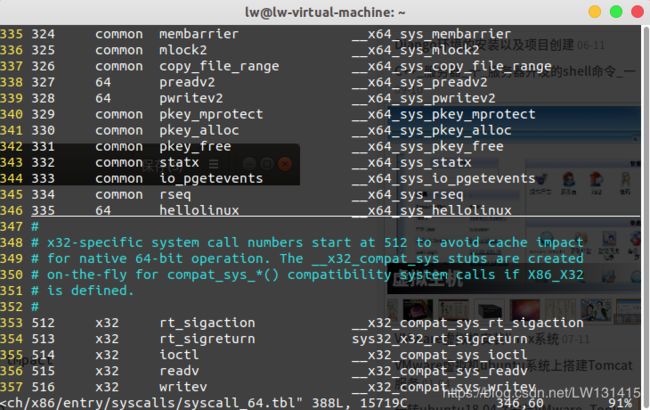Click entry point __x64_sys_pkey_free
Screen dimensions: 650x410
(x=427, y=146)
